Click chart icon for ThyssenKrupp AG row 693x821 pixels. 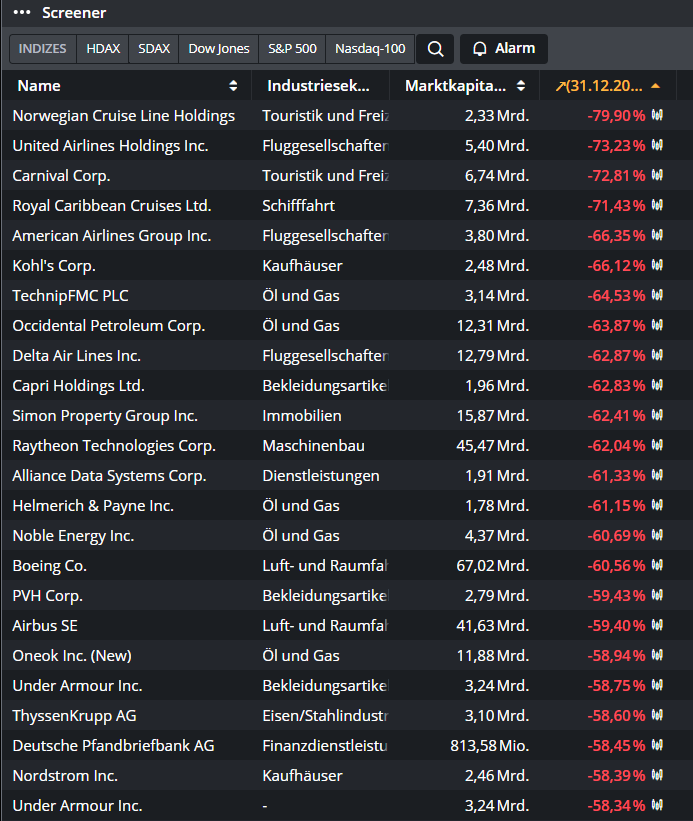point(657,716)
